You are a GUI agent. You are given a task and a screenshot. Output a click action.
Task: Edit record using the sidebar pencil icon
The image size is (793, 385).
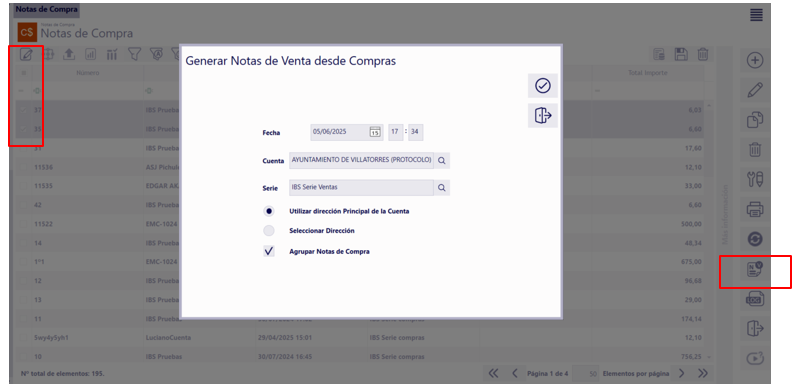755,91
